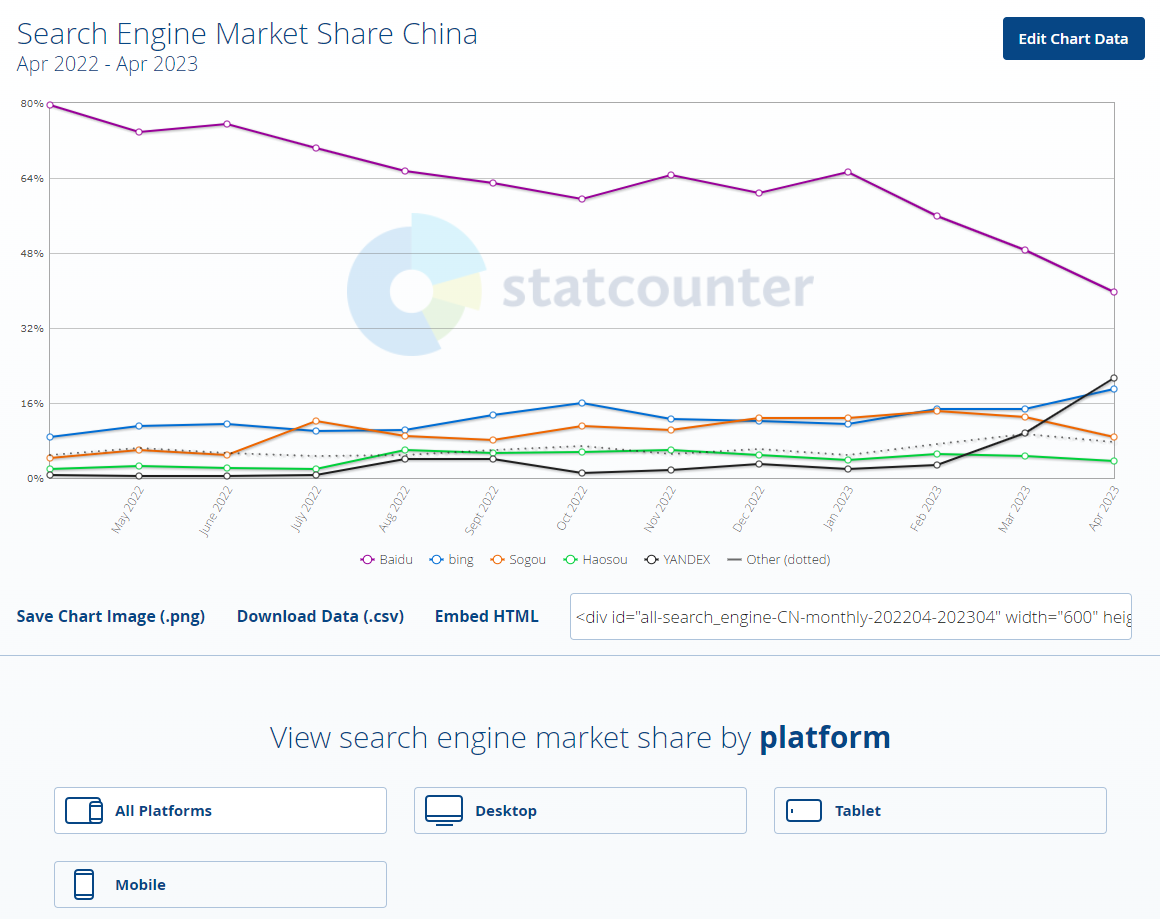Toggle YANDEX legend entry
This screenshot has height=919, width=1160.
[x=677, y=560]
